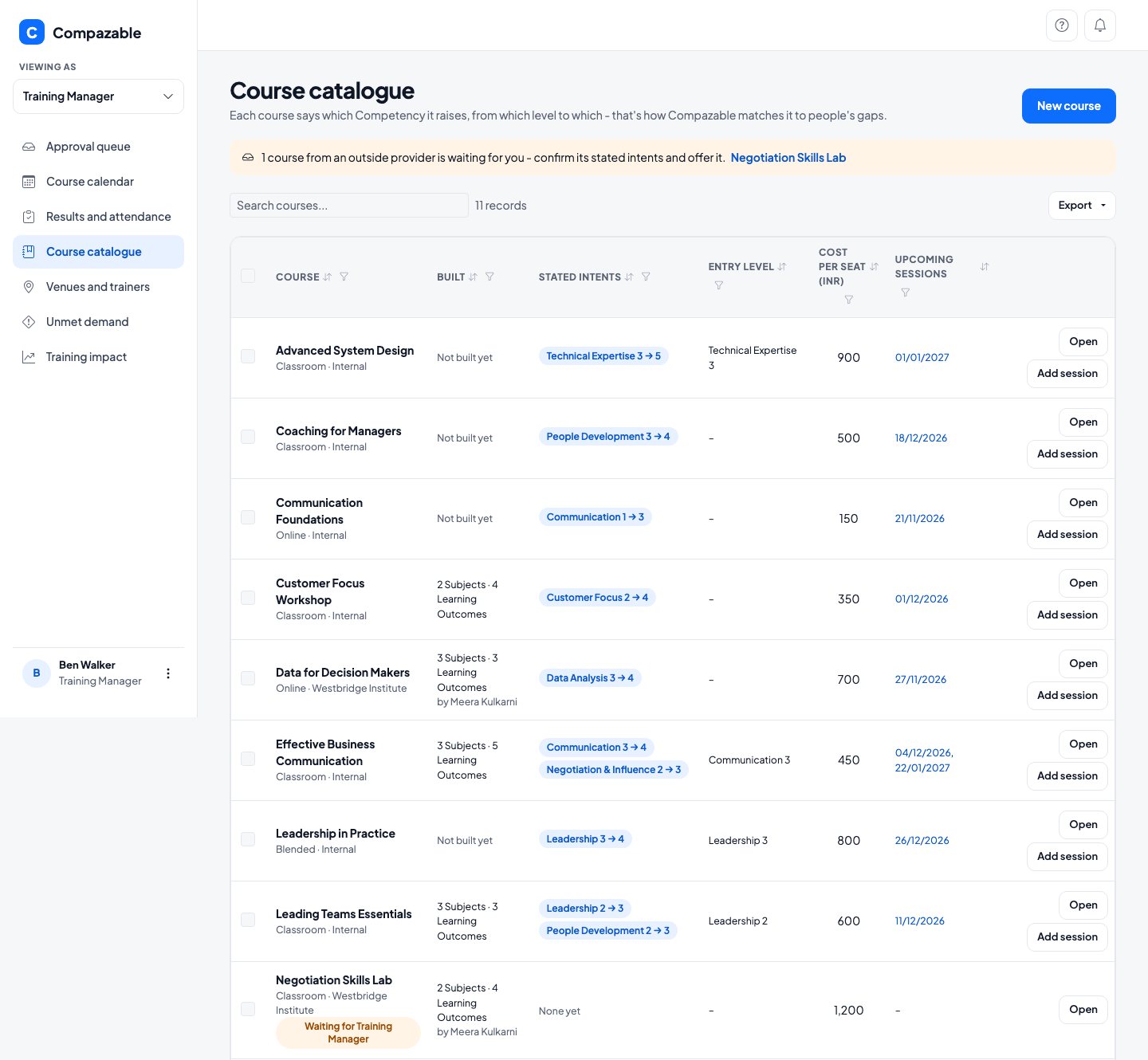Viewport: 1148px width, 1060px height.
Task: Filter the Stated Intents column
Action: pyautogui.click(x=646, y=277)
